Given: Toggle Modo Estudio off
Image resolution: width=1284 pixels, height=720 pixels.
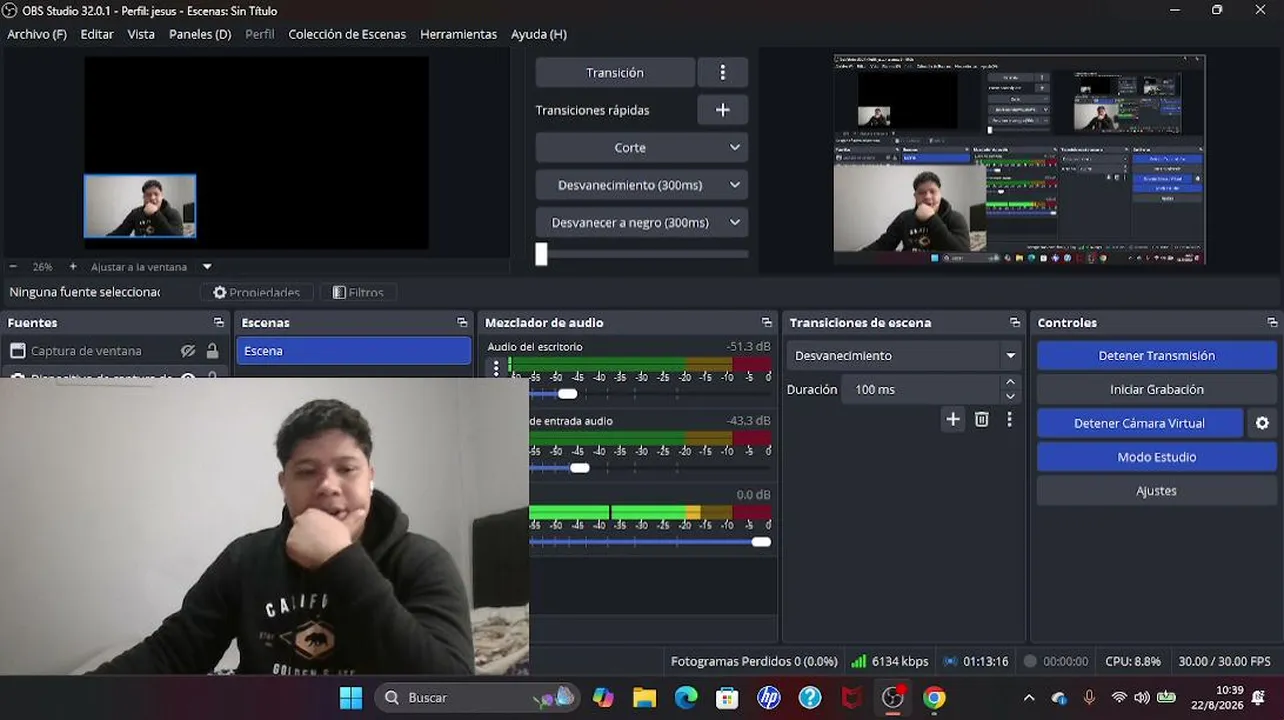Looking at the screenshot, I should 1156,457.
